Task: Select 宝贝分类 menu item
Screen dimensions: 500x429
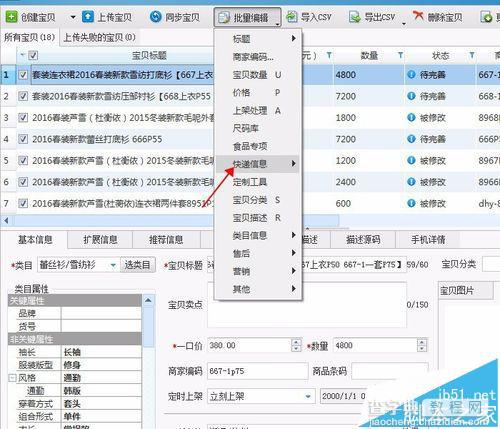Action: point(258,200)
